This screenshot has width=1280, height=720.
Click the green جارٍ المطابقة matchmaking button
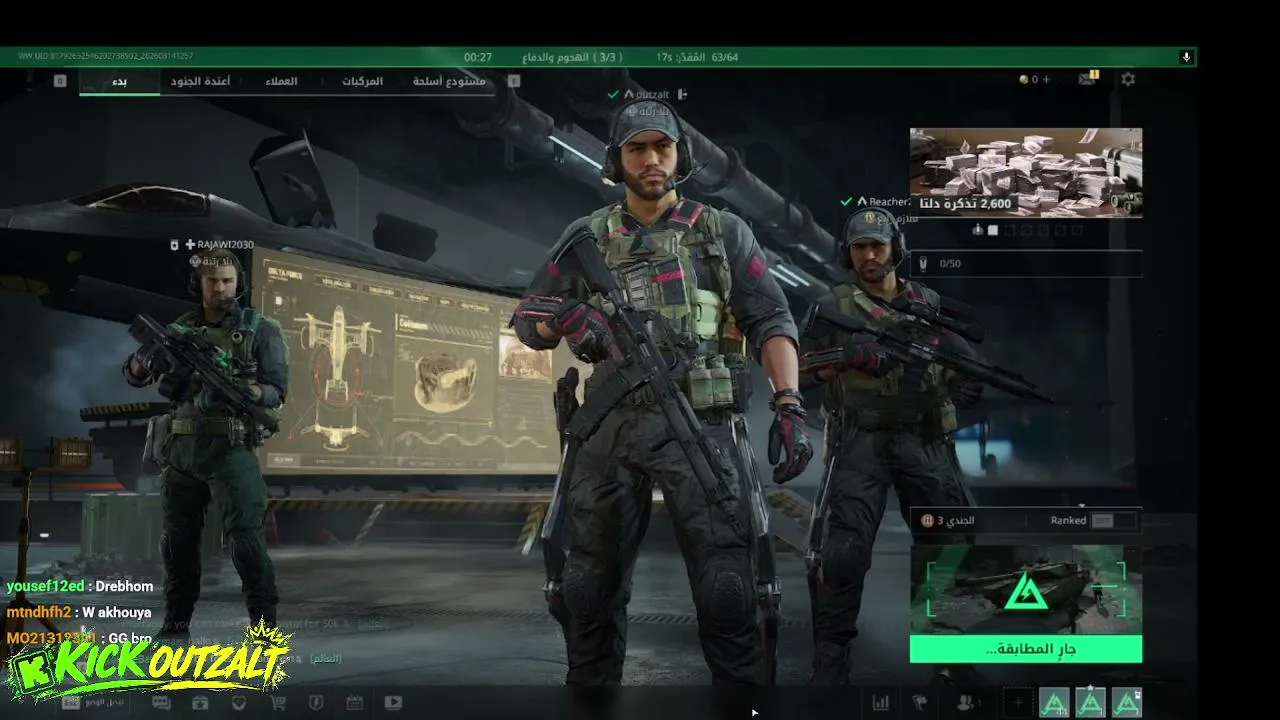(1026, 650)
